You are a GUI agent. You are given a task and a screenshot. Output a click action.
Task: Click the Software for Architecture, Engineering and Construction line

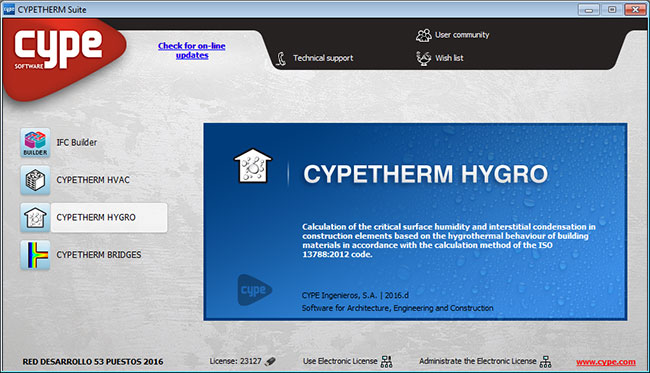coord(398,308)
